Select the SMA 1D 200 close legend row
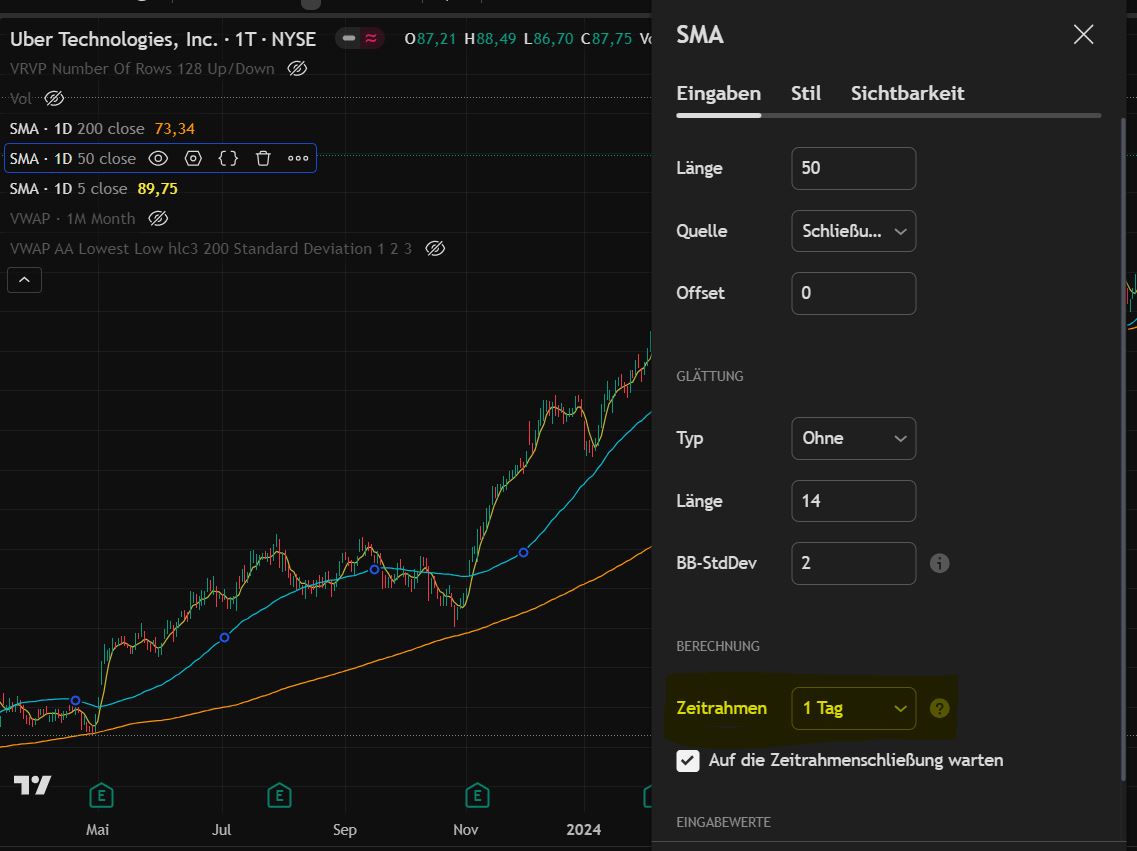Image resolution: width=1137 pixels, height=851 pixels. [102, 128]
